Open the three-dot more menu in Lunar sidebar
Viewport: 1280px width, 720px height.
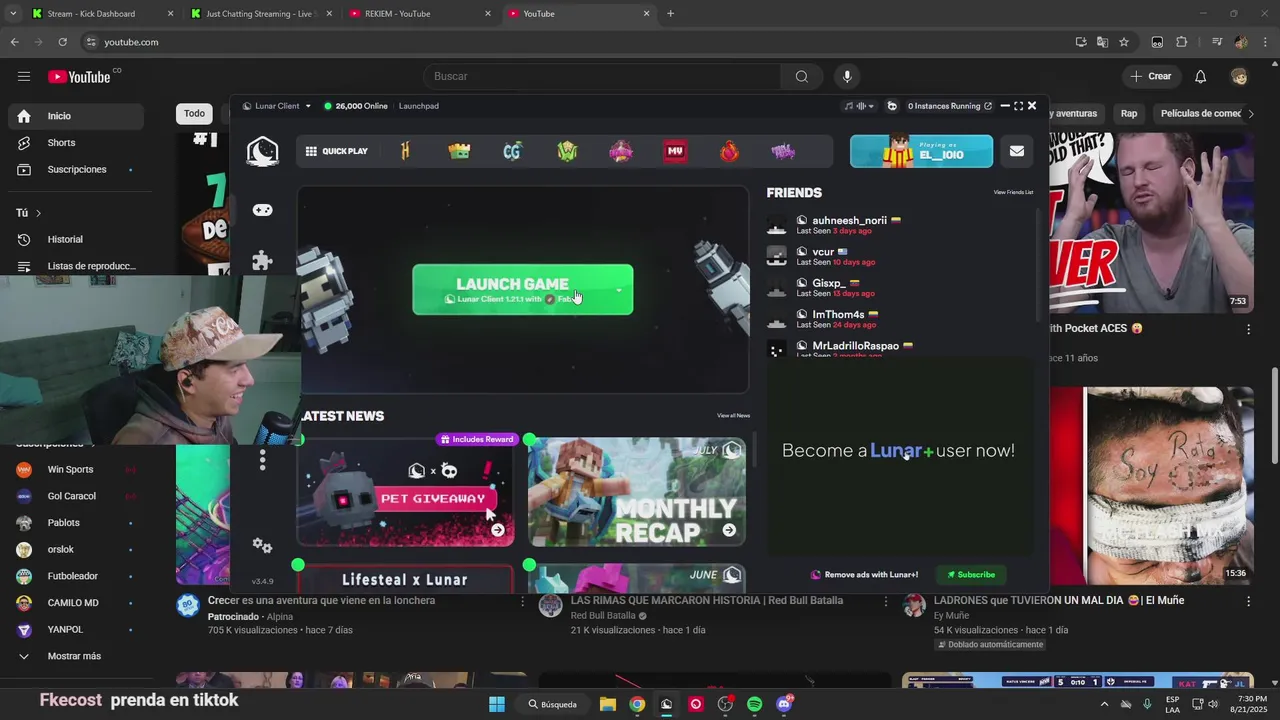pyautogui.click(x=262, y=459)
